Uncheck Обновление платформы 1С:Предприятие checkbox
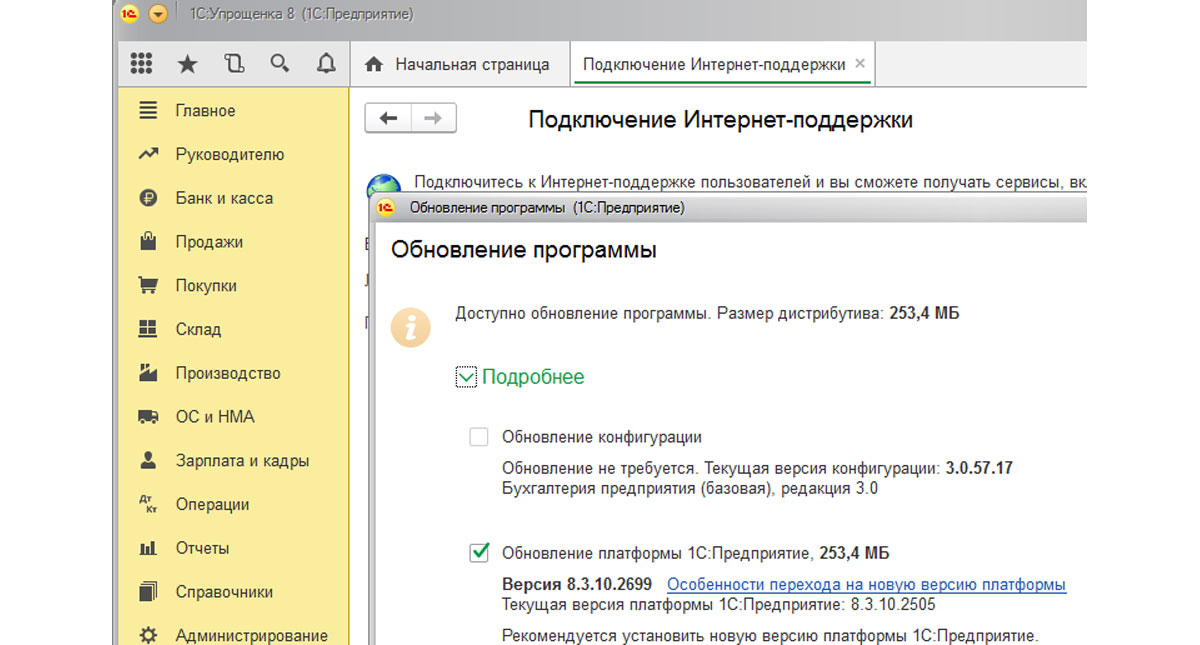 pos(480,552)
